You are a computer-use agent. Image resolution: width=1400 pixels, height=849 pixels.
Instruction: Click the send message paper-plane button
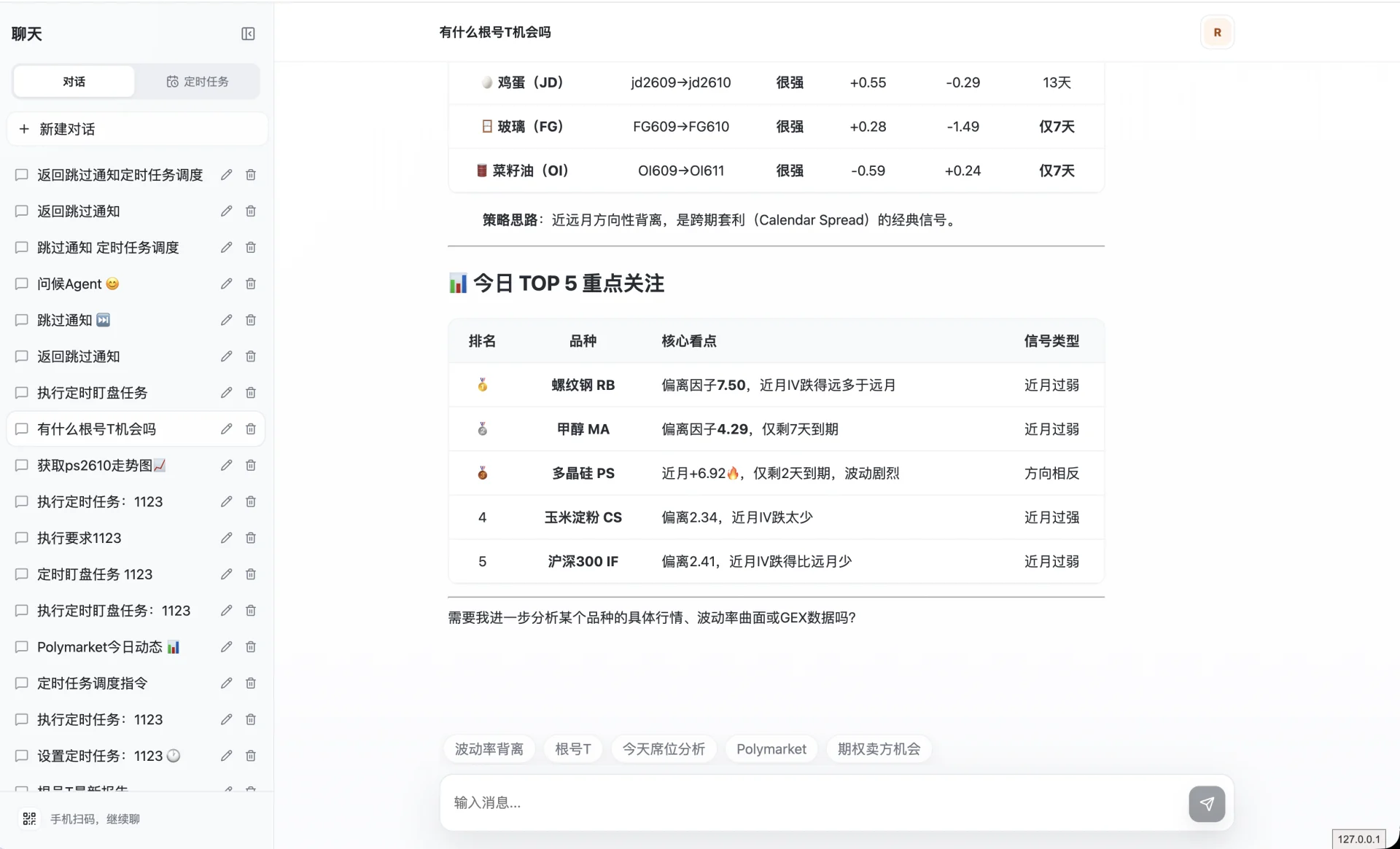click(x=1207, y=803)
